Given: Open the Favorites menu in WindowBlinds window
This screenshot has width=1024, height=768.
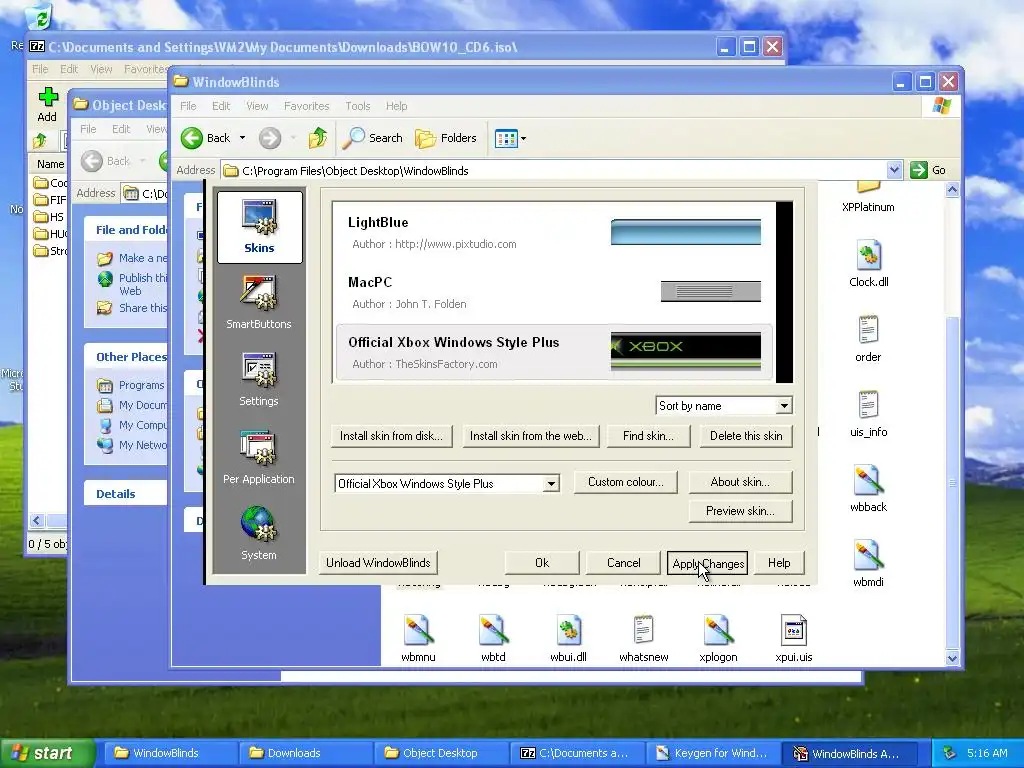Looking at the screenshot, I should pos(306,106).
